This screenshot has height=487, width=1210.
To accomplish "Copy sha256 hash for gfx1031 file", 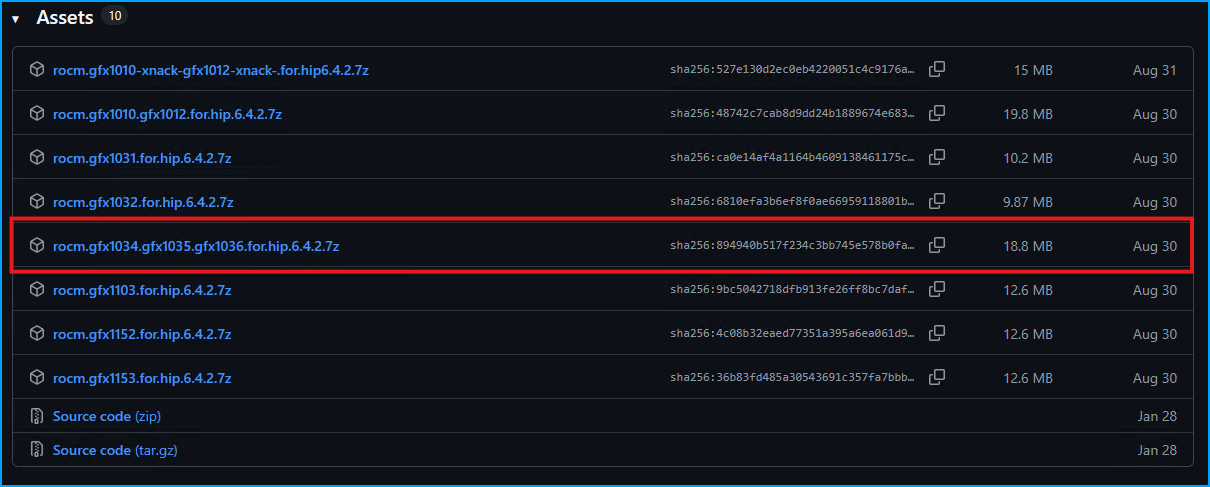I will click(937, 158).
